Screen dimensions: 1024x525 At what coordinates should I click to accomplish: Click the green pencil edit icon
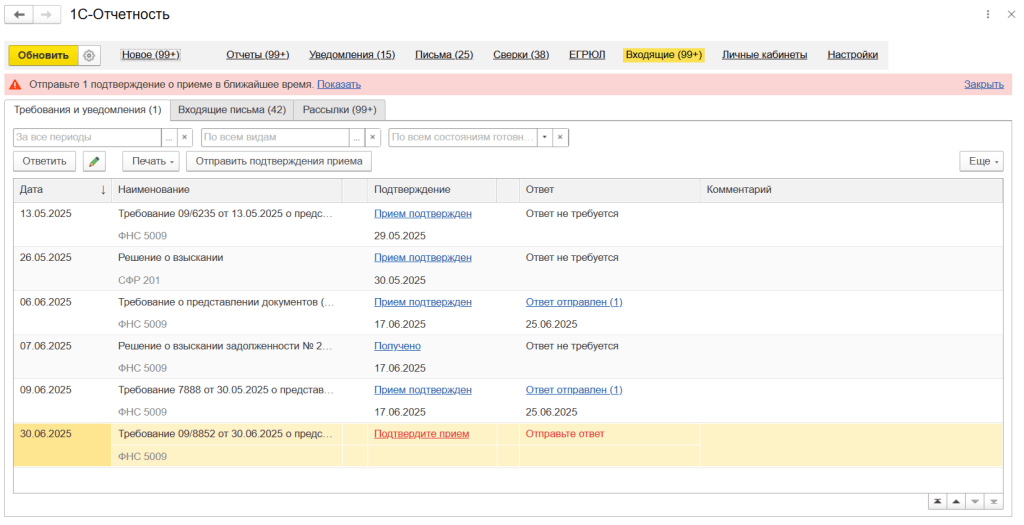(94, 161)
